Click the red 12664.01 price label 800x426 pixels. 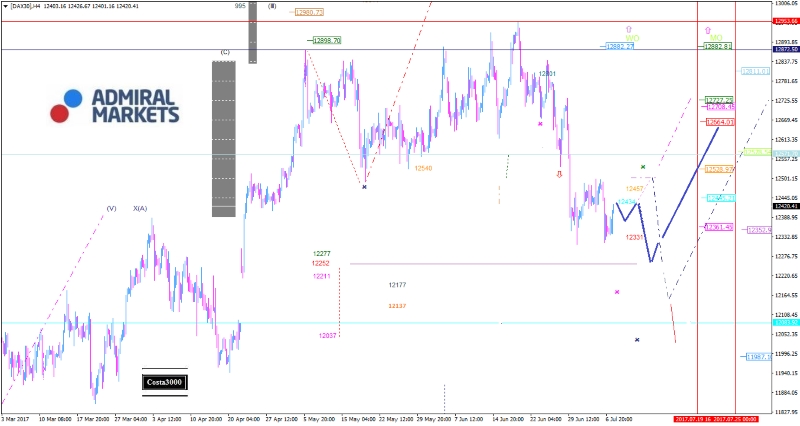pos(720,122)
